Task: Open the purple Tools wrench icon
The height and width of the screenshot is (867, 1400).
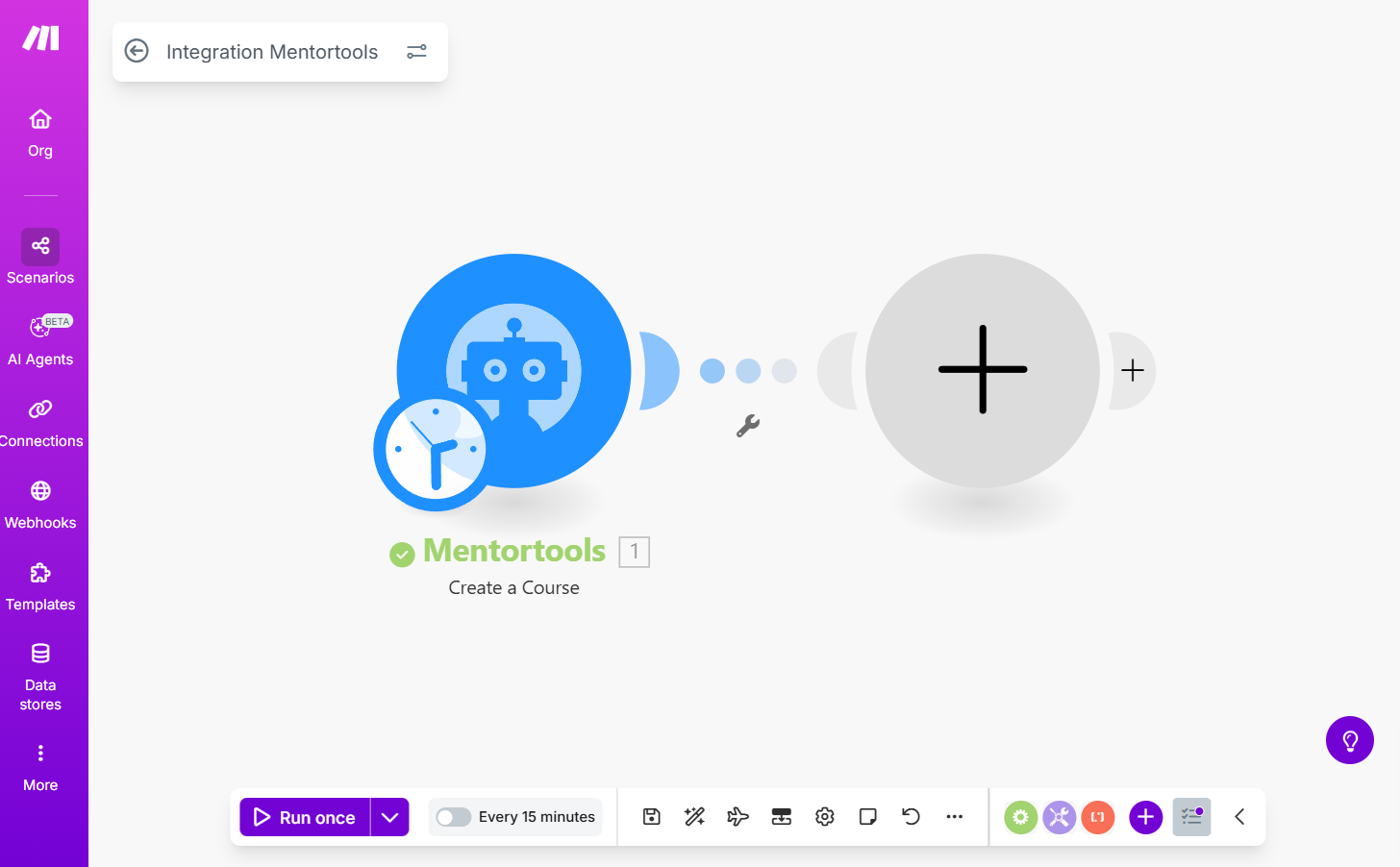Action: [x=1059, y=817]
